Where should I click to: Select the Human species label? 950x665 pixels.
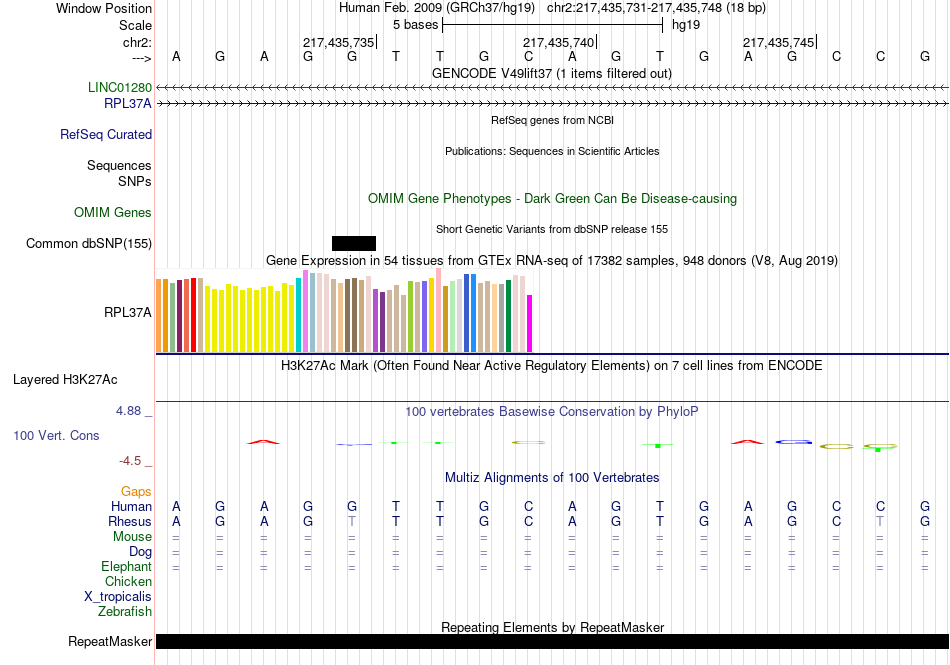131,506
